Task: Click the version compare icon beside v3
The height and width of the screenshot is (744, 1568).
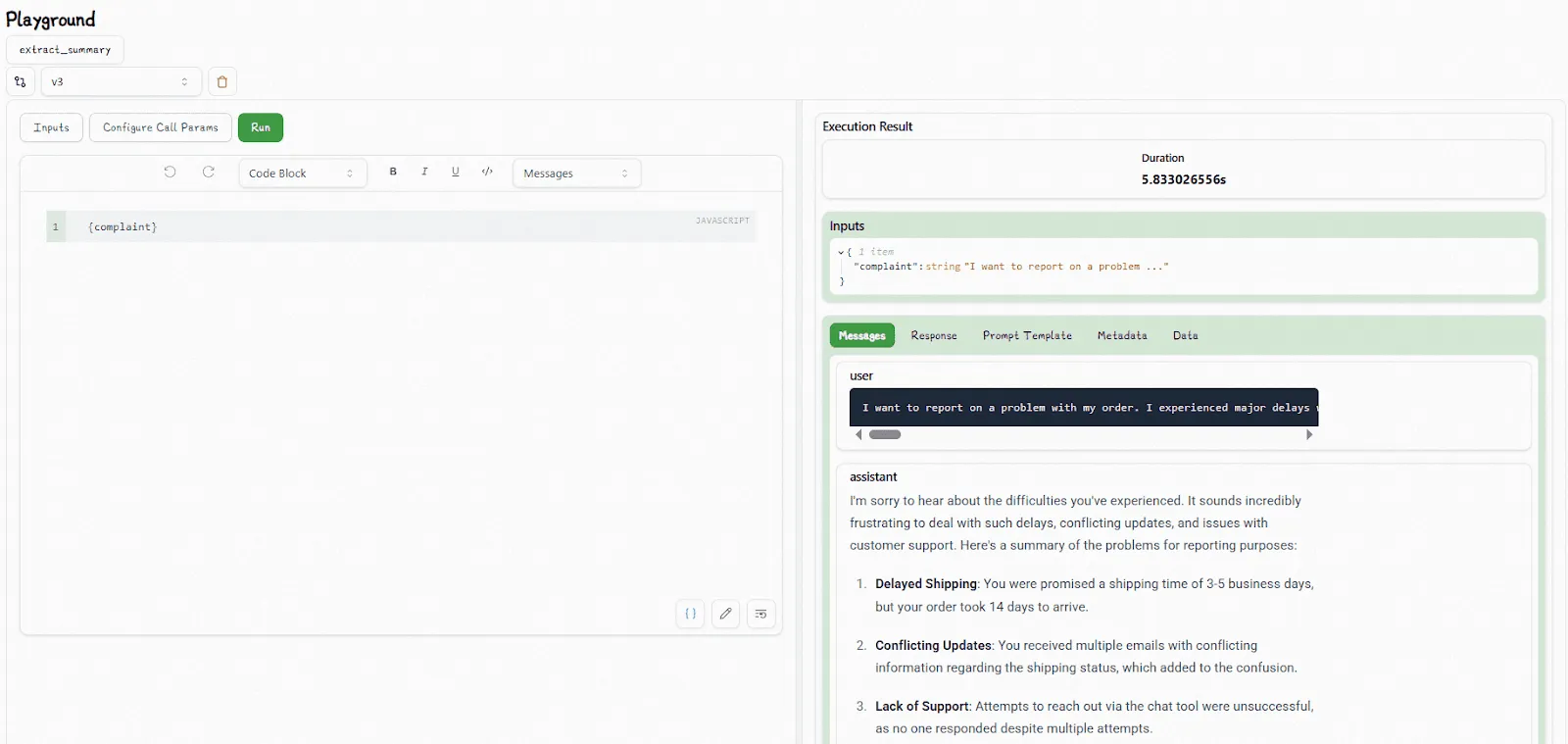Action: pyautogui.click(x=21, y=81)
